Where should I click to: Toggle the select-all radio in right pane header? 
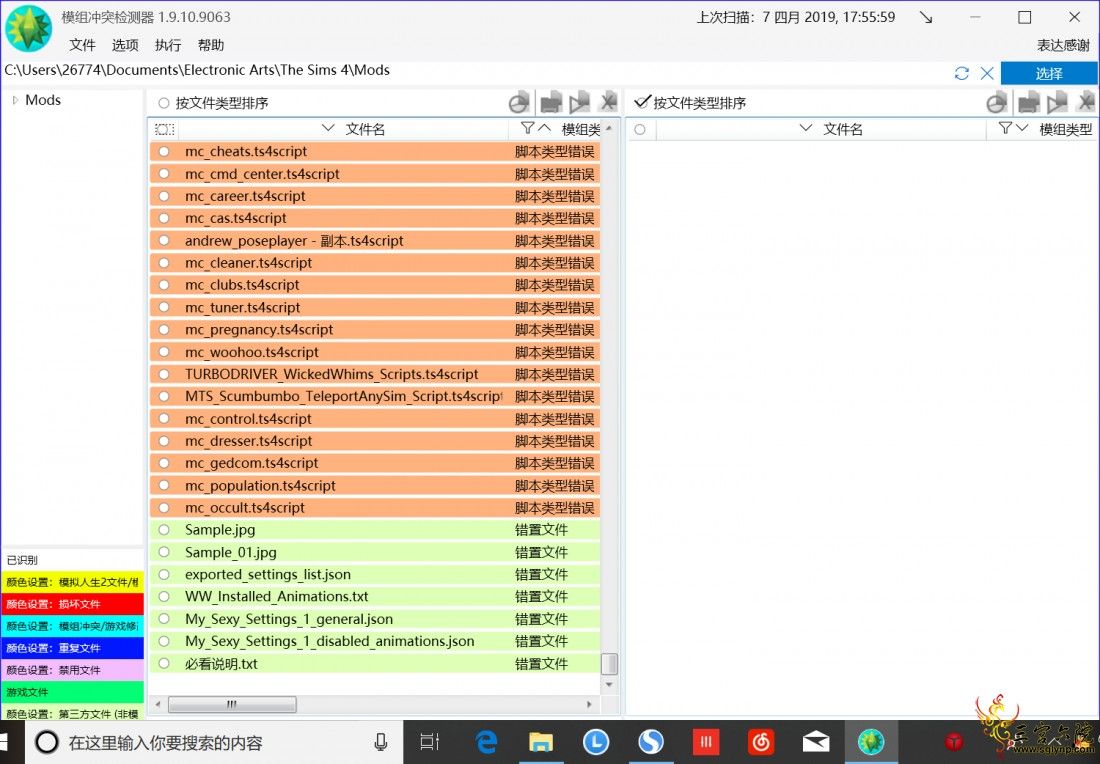(640, 129)
